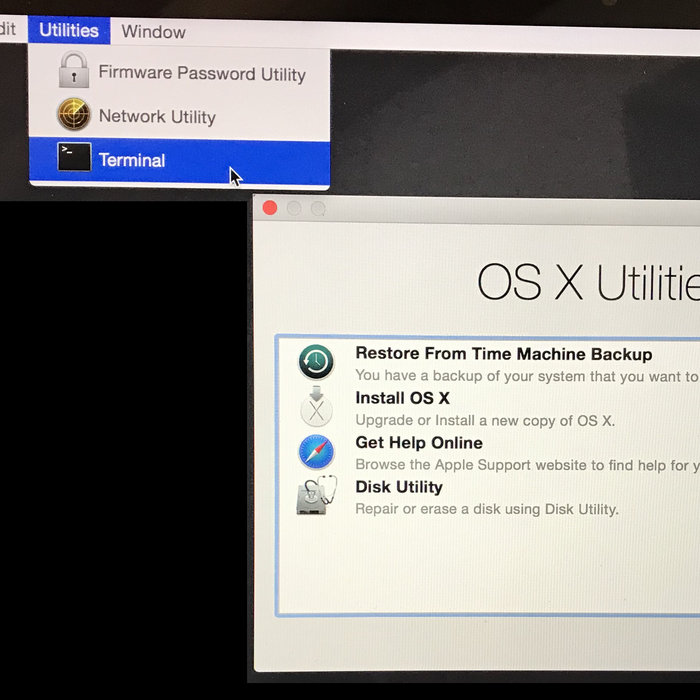Click the padlock icon for Firmware Password Utility
700x700 pixels.
(x=74, y=73)
